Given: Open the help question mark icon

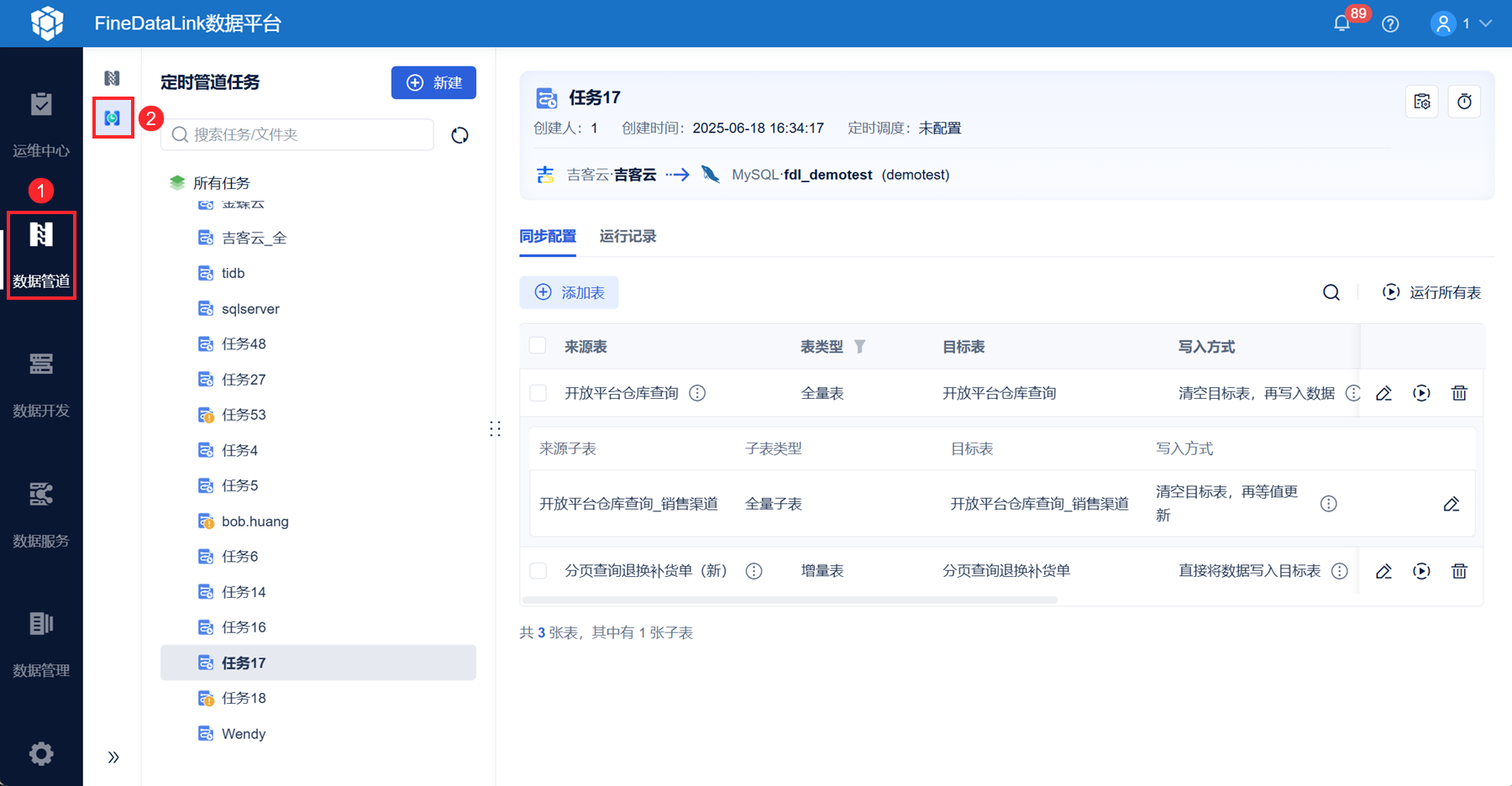Looking at the screenshot, I should click(1390, 24).
